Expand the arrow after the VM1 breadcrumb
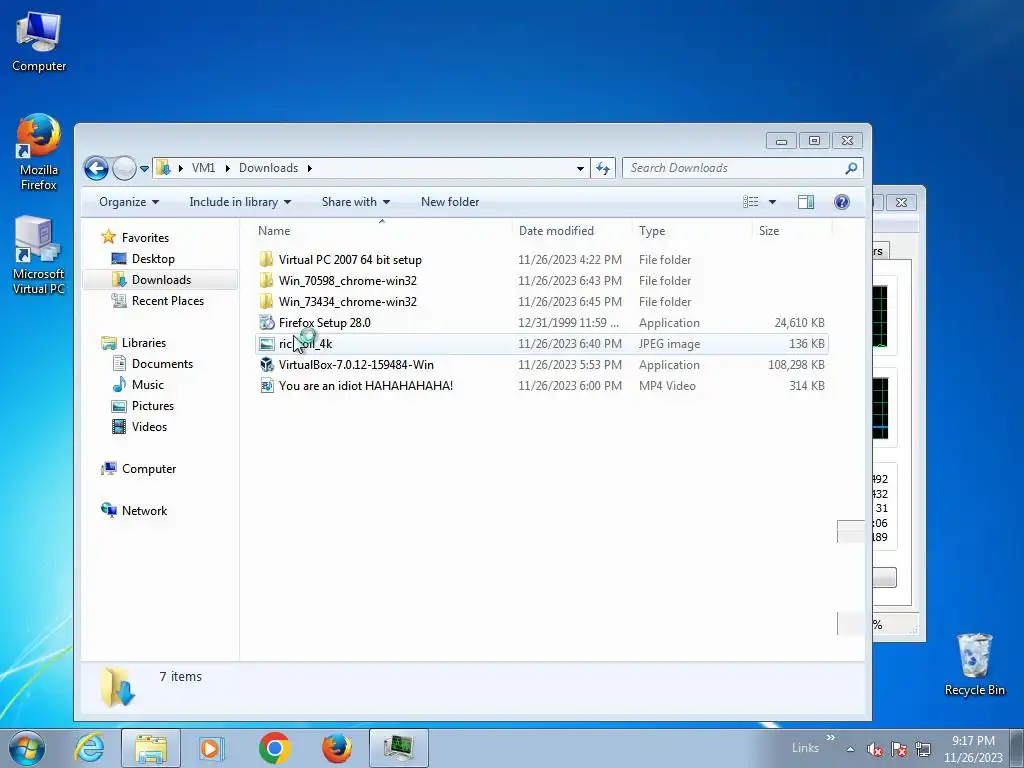Viewport: 1024px width, 768px height. coord(227,168)
